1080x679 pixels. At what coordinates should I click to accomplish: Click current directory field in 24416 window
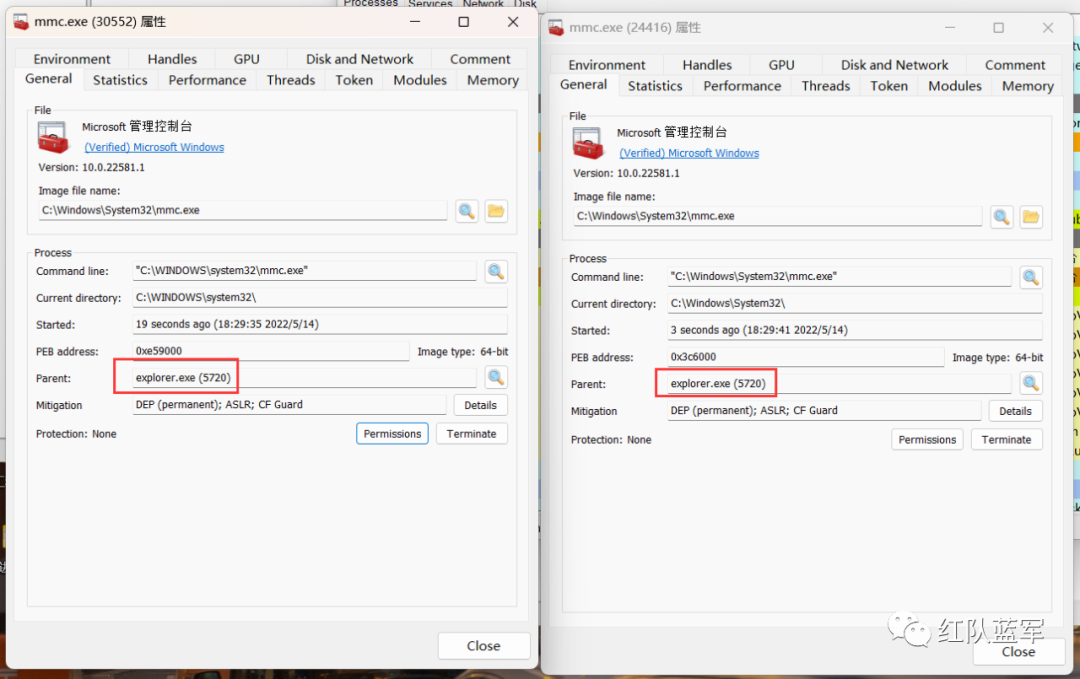click(x=855, y=304)
